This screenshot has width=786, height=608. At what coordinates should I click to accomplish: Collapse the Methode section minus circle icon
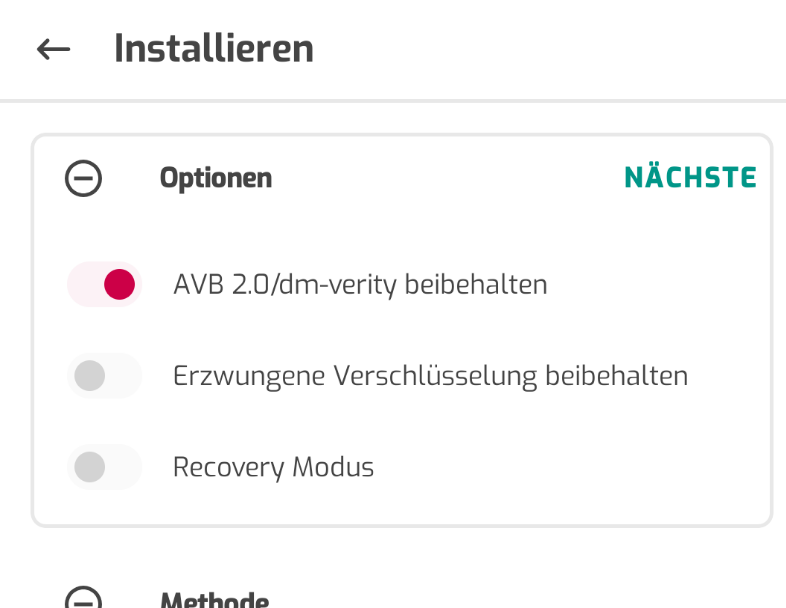coord(83,597)
